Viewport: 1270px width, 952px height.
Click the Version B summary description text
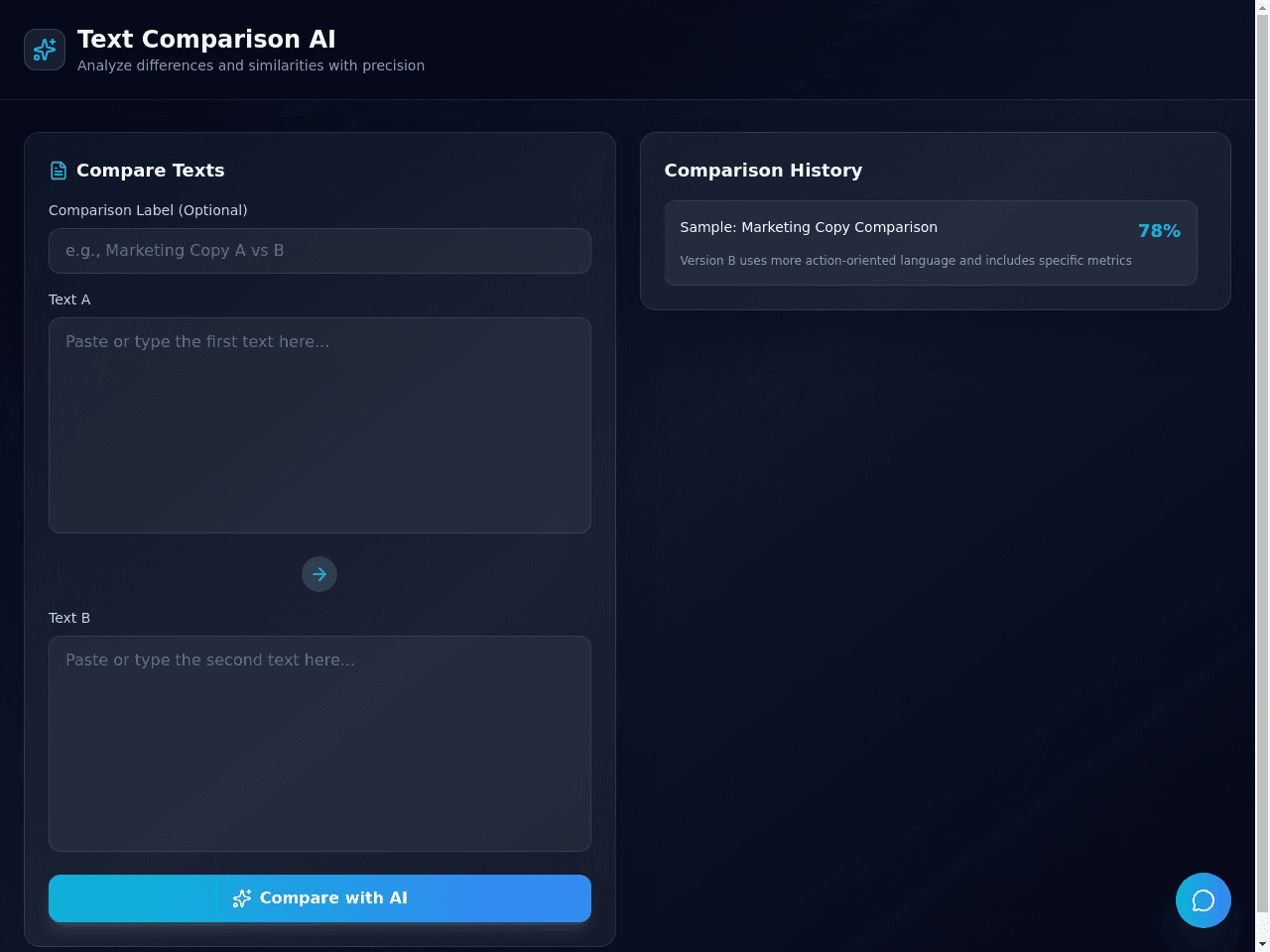pos(906,261)
